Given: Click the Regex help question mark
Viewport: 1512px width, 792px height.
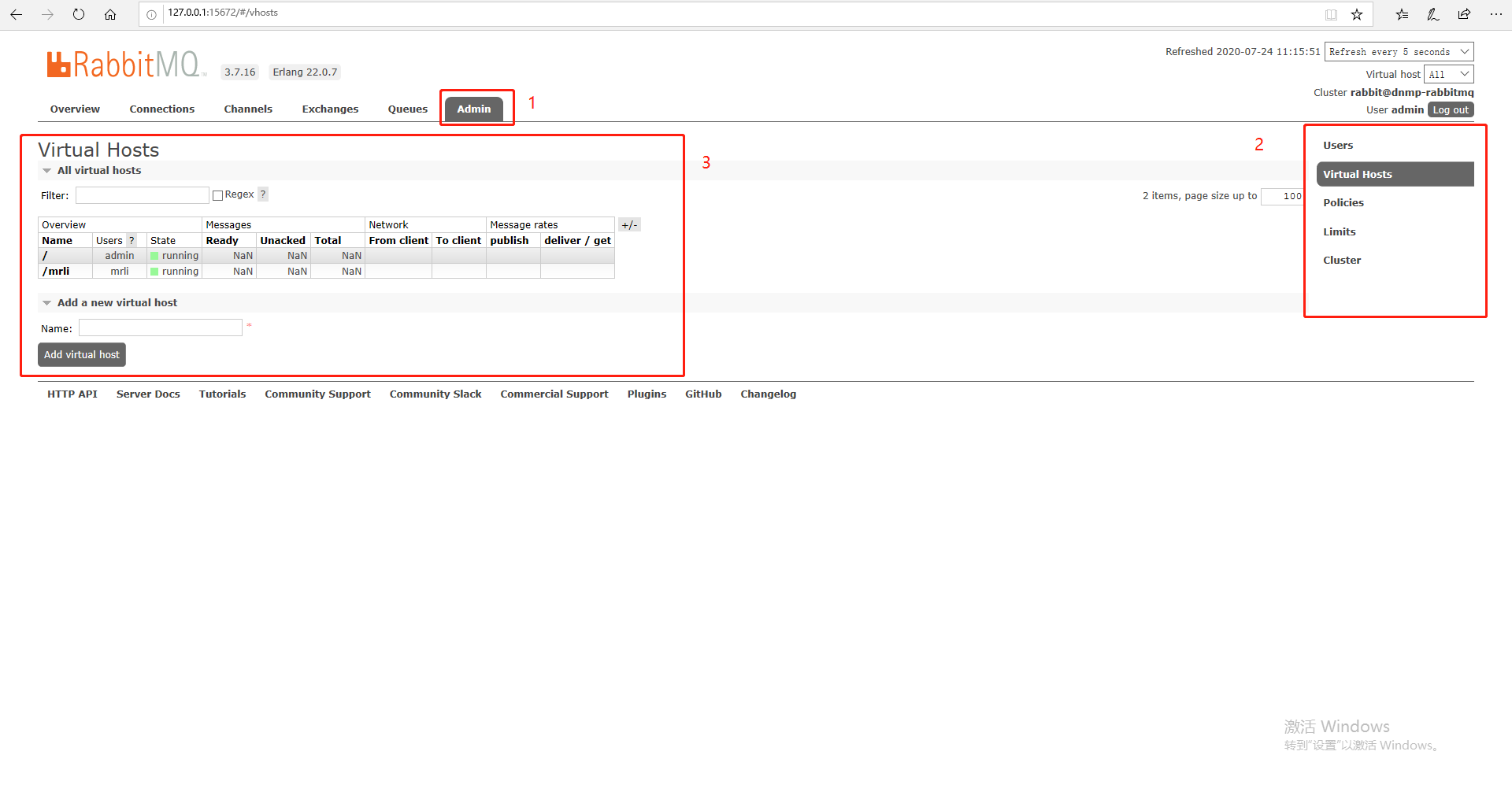Looking at the screenshot, I should [x=263, y=194].
